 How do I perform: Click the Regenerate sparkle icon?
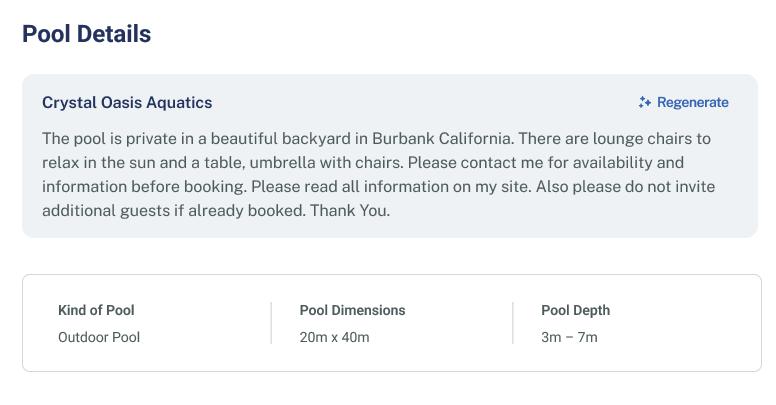[x=645, y=102]
